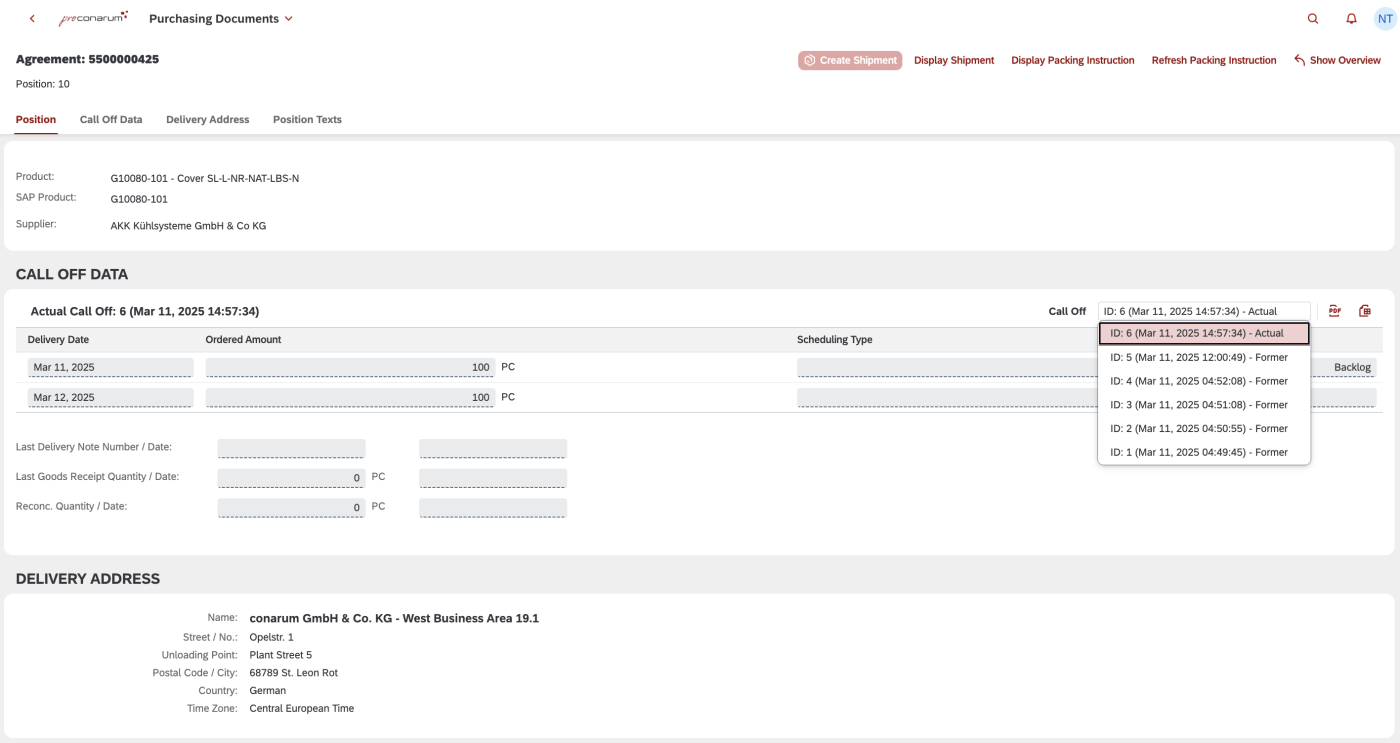
Task: Open the Delivery Address tab
Action: click(207, 119)
